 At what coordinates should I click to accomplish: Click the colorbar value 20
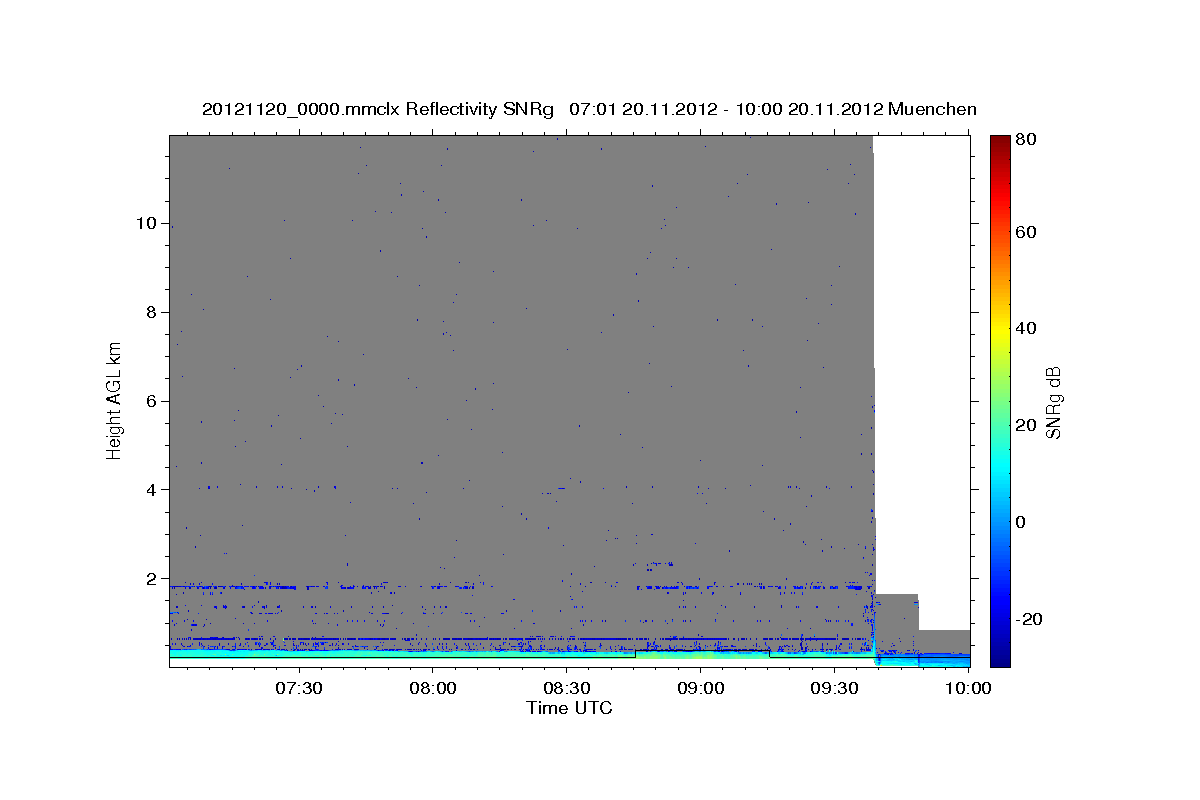1028,425
